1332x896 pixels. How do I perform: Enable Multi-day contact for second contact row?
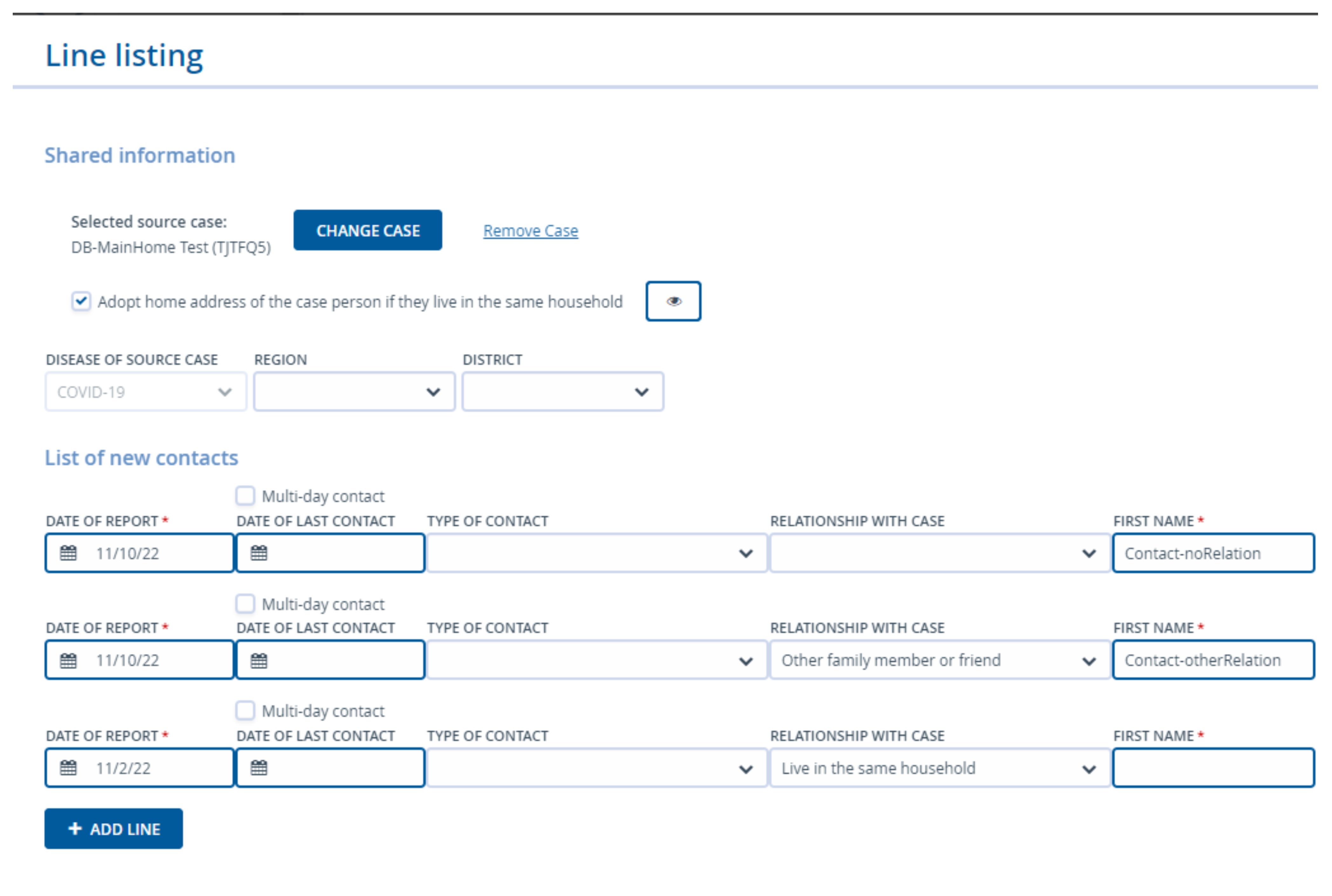[245, 603]
